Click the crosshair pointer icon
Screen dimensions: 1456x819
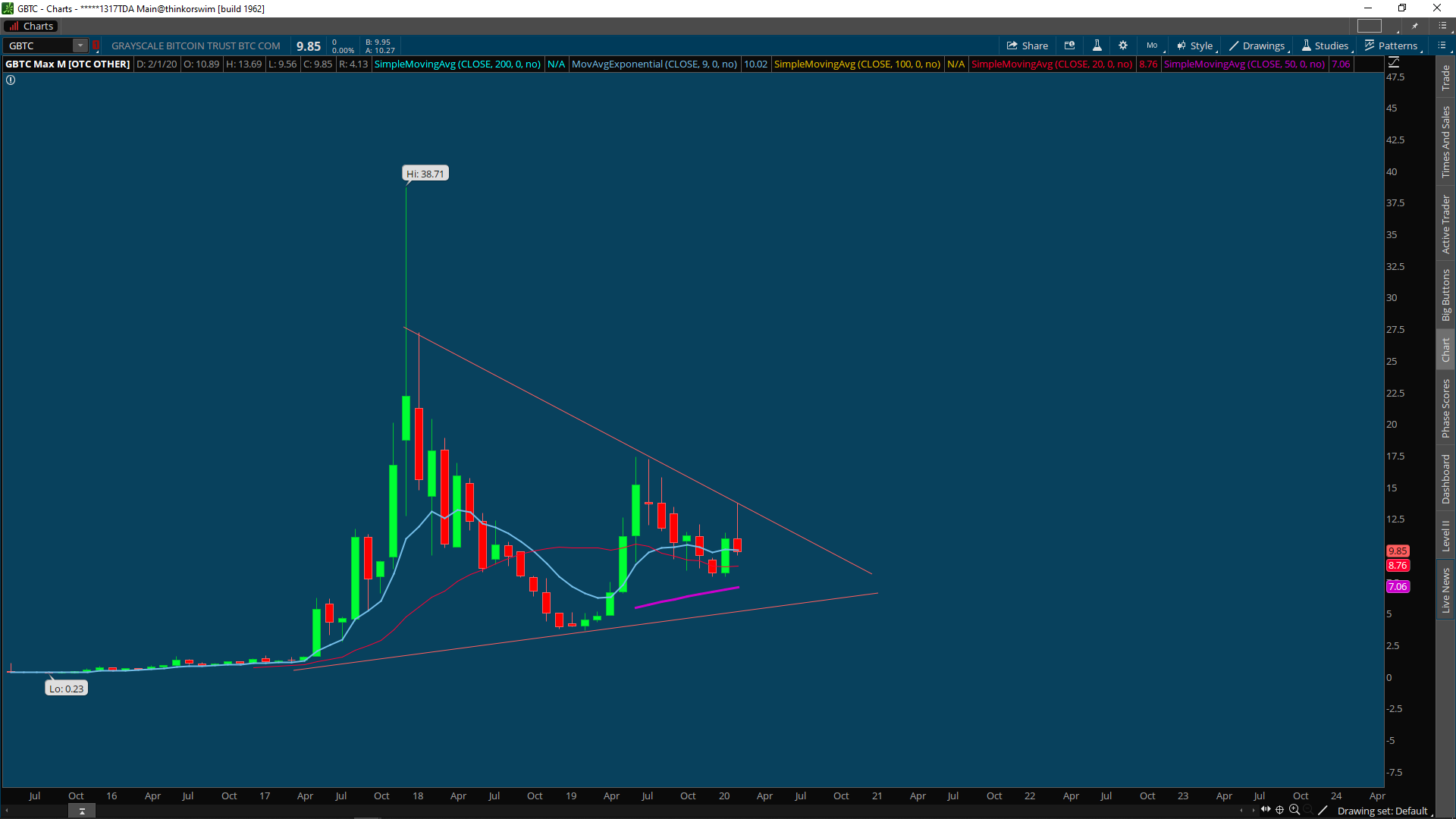1279,810
